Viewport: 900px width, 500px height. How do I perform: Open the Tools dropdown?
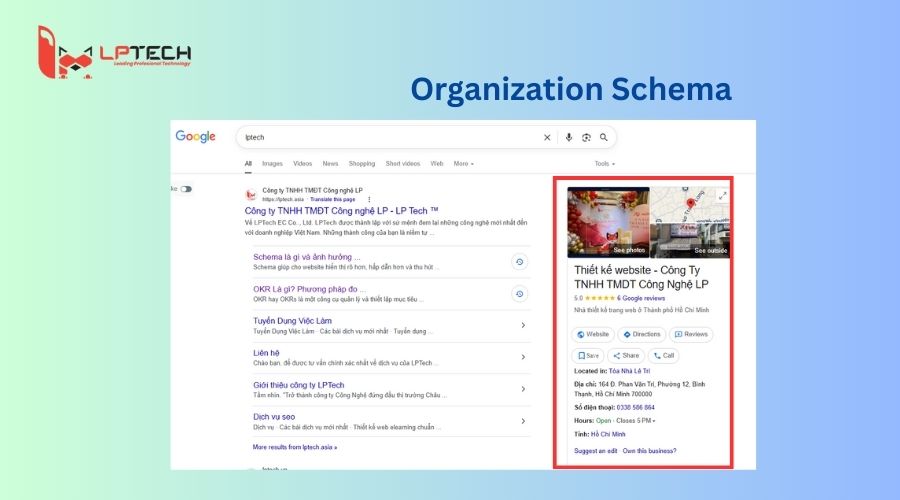[x=604, y=164]
